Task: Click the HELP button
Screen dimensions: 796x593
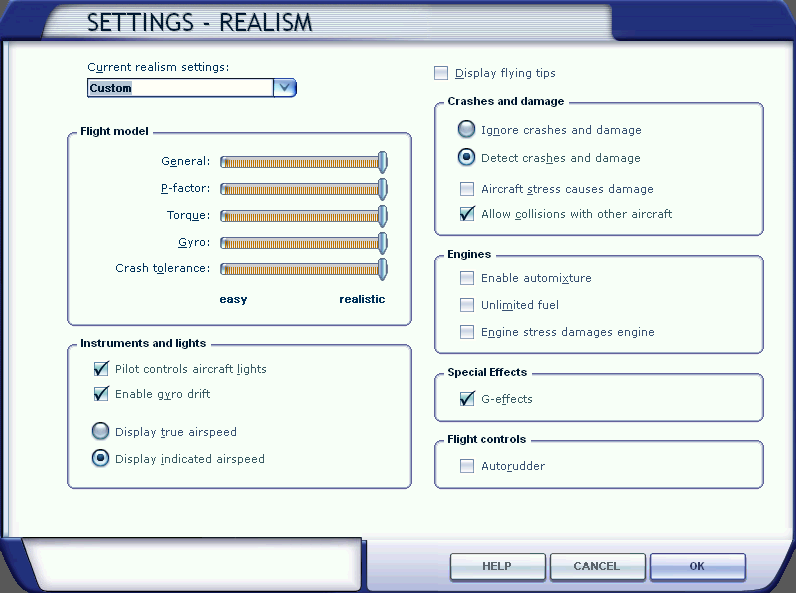Action: [497, 566]
